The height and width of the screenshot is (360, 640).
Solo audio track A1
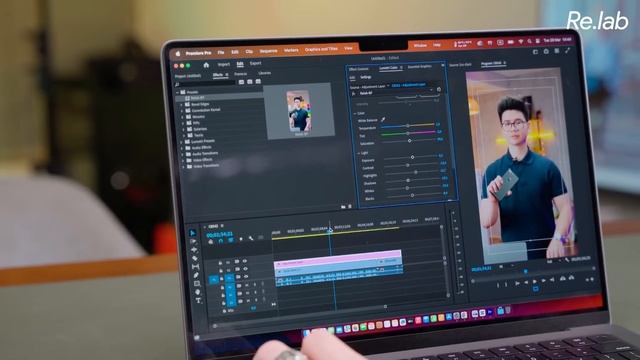point(255,285)
